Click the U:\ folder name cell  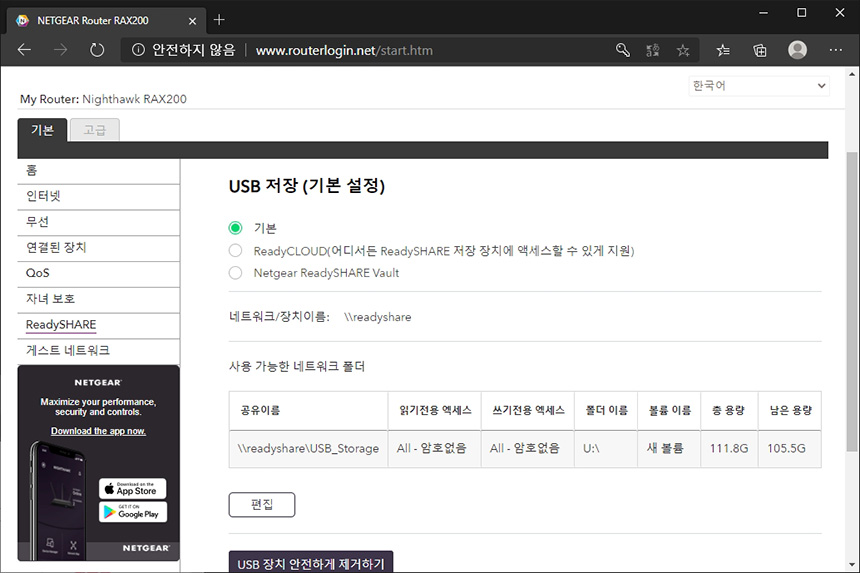pos(606,449)
